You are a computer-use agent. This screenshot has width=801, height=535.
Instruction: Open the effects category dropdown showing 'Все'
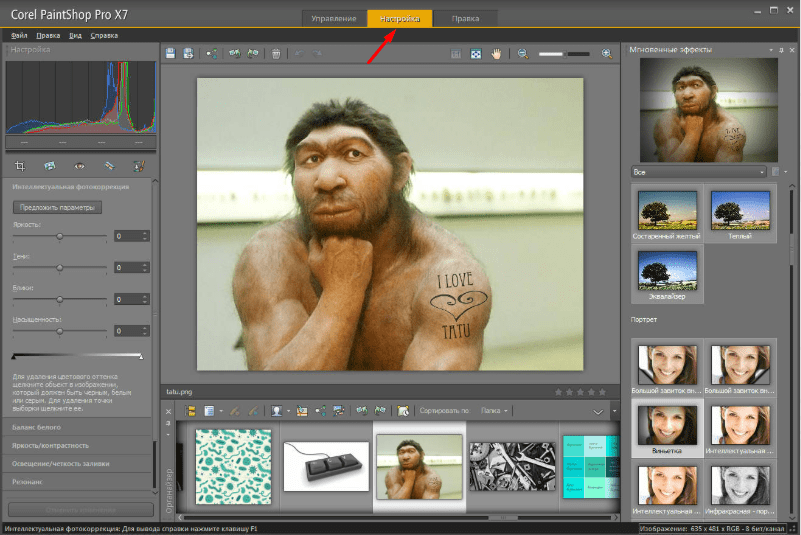click(x=698, y=172)
